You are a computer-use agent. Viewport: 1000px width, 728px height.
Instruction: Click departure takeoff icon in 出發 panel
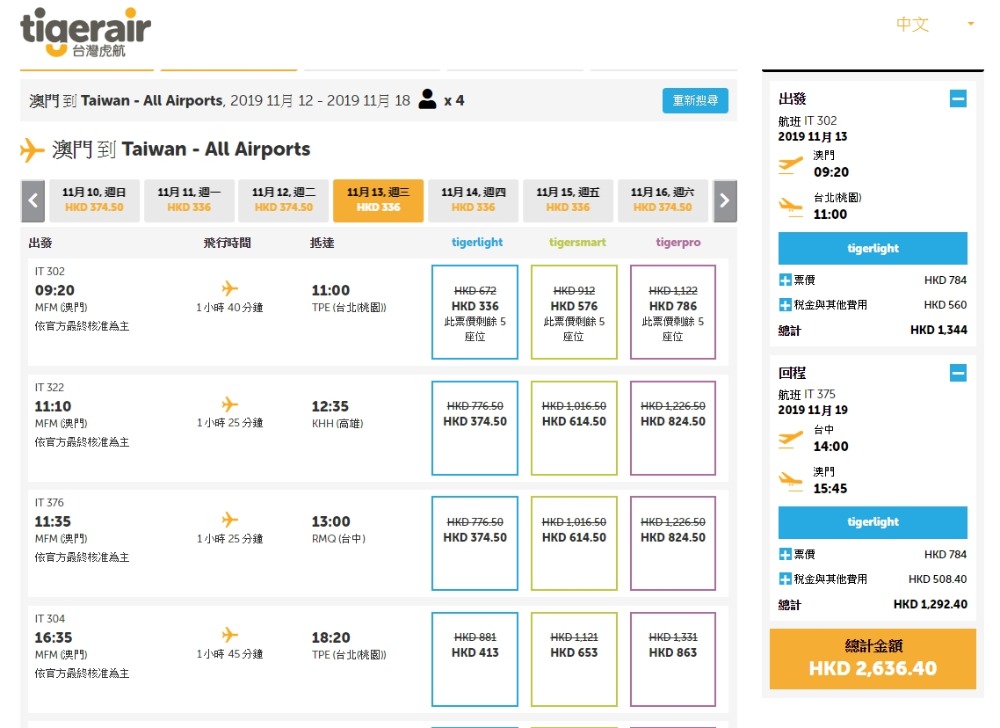(791, 164)
